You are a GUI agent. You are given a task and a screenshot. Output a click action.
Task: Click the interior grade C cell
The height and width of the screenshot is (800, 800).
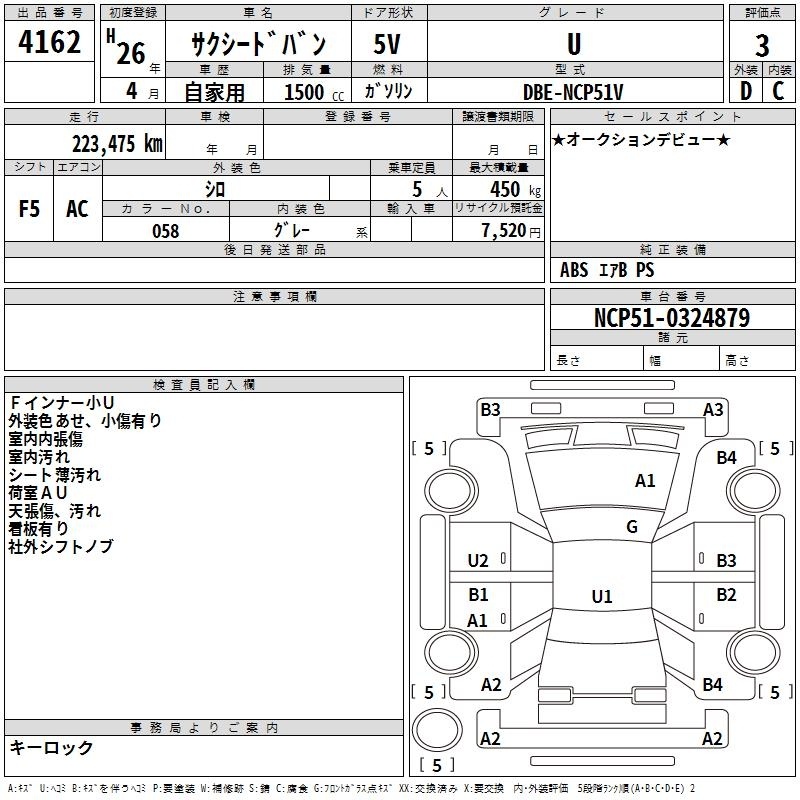[778, 90]
